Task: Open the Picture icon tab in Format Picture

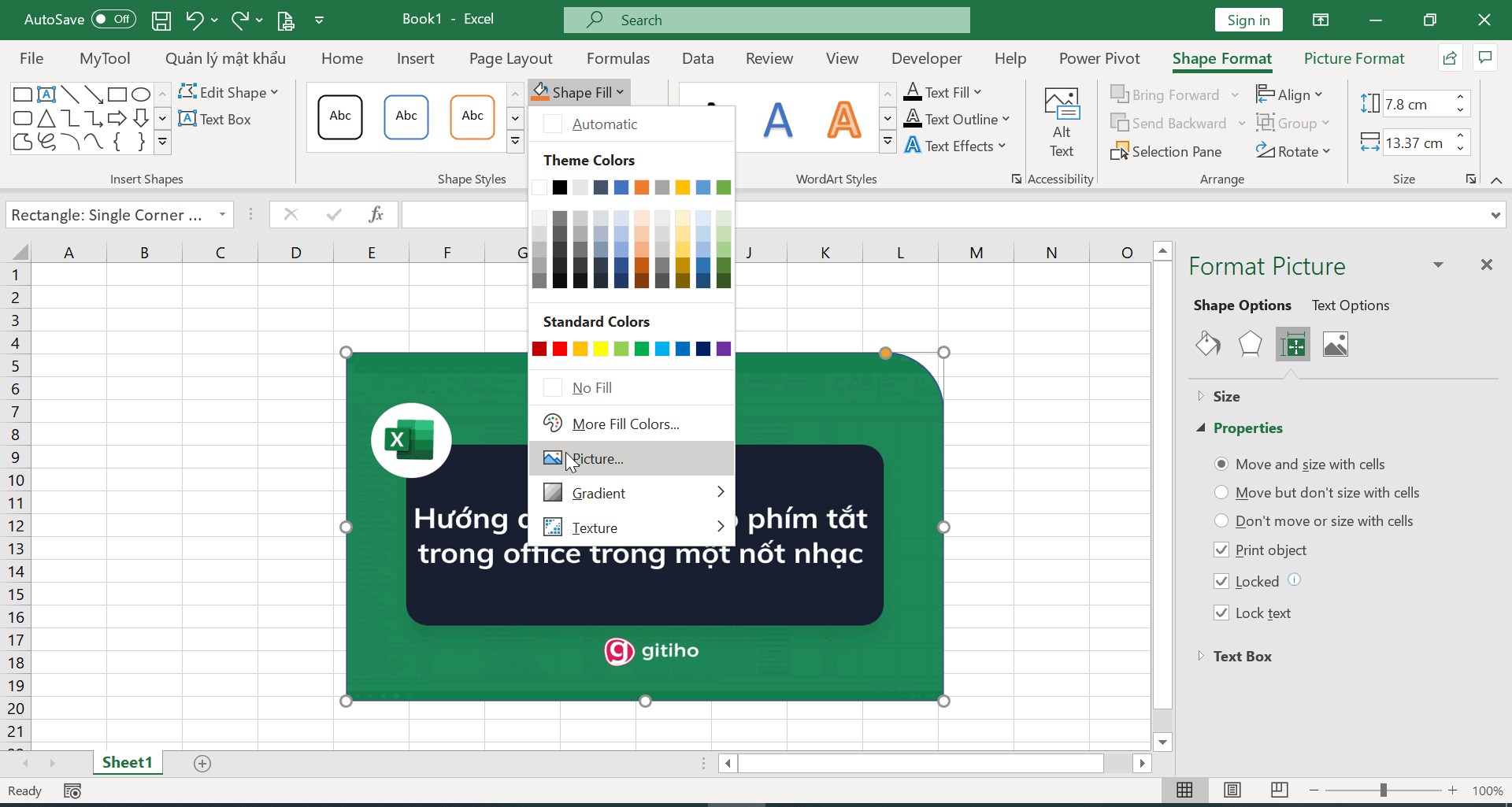Action: click(1335, 345)
